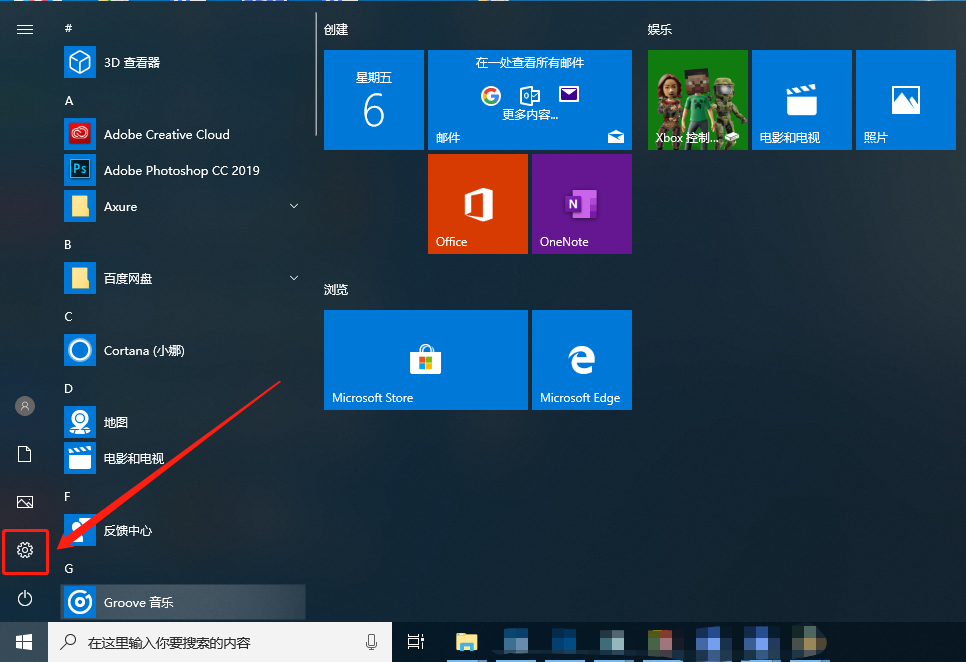Screen dimensions: 966x662
Task: Click the G letter header in app list
Action: coord(69,568)
